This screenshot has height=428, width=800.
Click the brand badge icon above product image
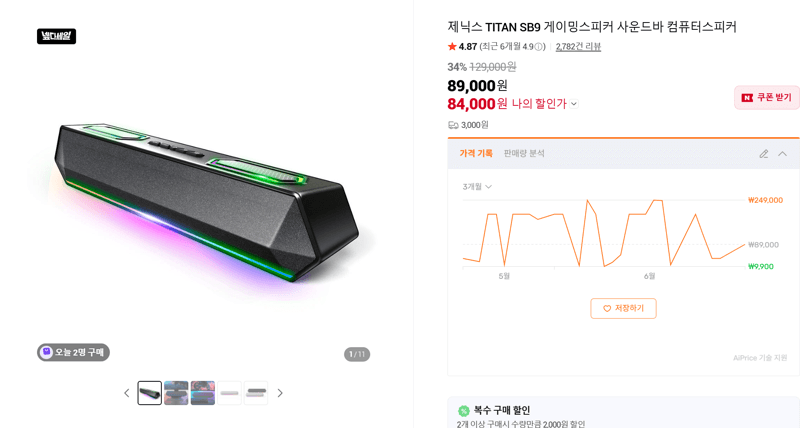[x=56, y=36]
